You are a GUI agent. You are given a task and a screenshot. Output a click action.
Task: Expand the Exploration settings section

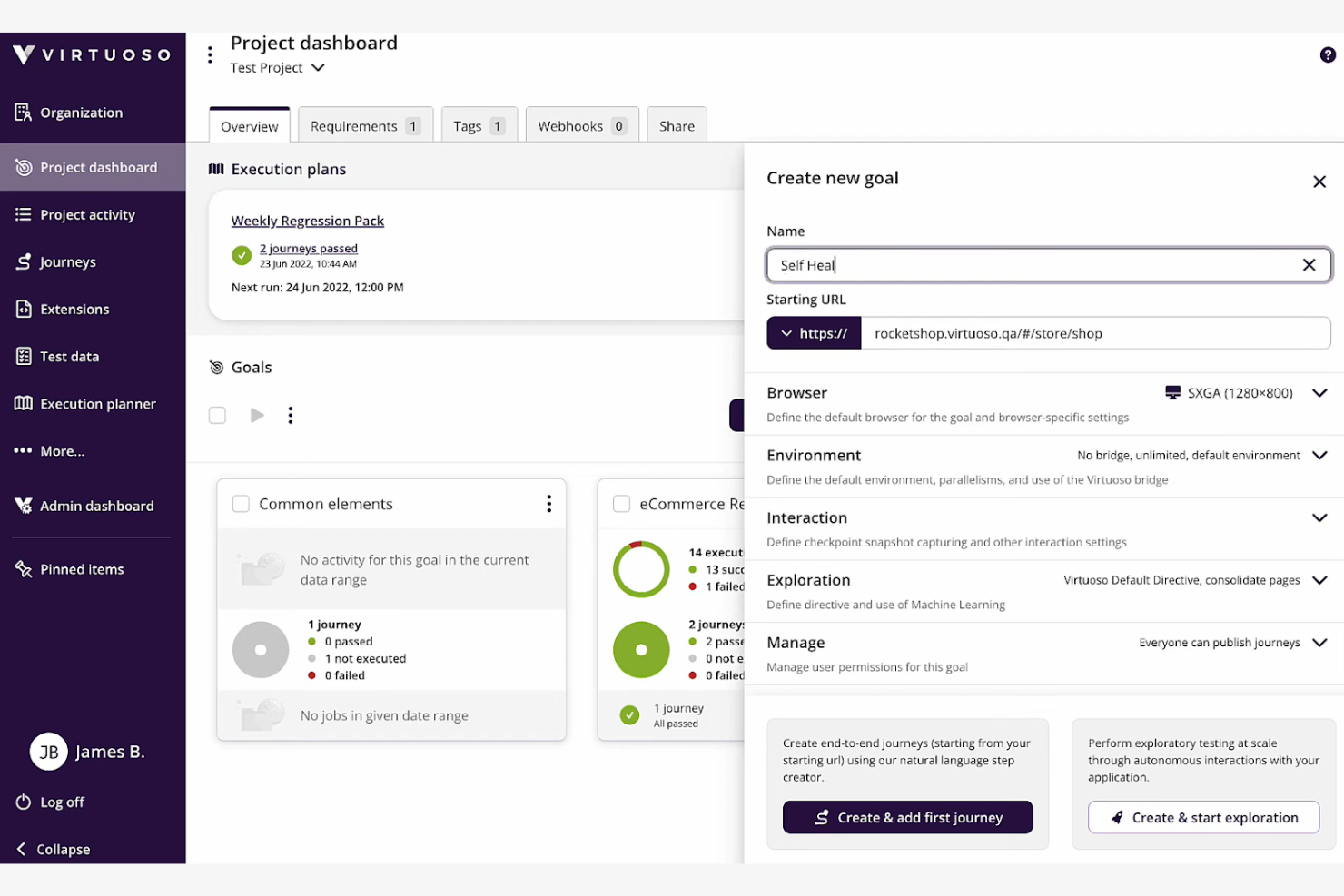click(1319, 580)
